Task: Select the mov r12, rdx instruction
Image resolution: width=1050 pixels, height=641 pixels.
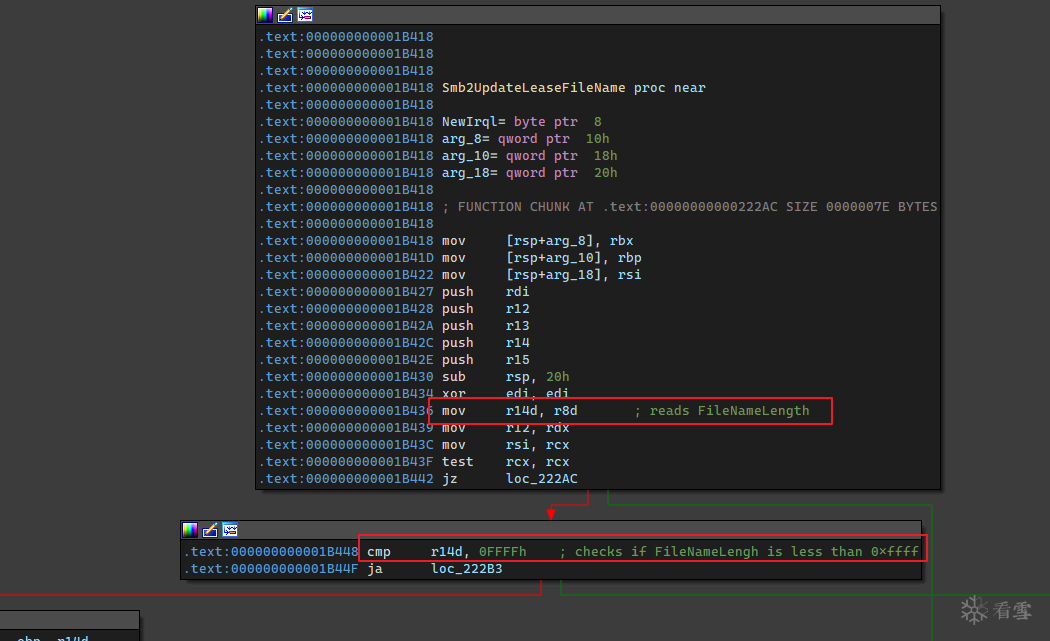Action: pos(506,428)
